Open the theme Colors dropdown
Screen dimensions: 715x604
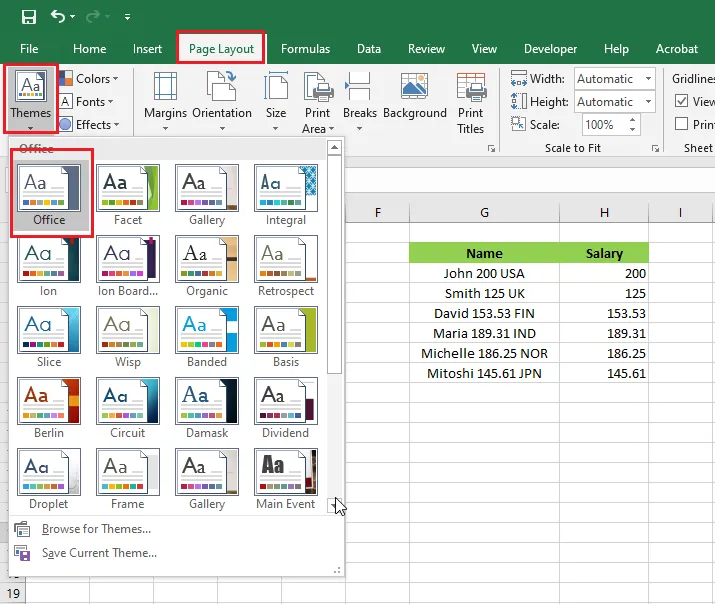pyautogui.click(x=89, y=78)
